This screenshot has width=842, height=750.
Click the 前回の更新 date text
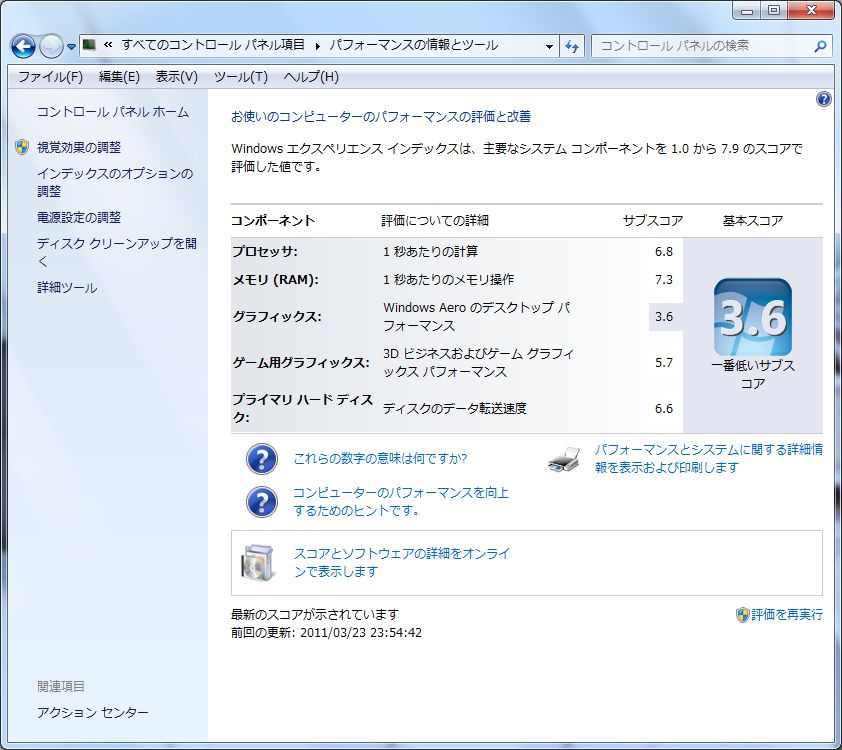[x=326, y=632]
